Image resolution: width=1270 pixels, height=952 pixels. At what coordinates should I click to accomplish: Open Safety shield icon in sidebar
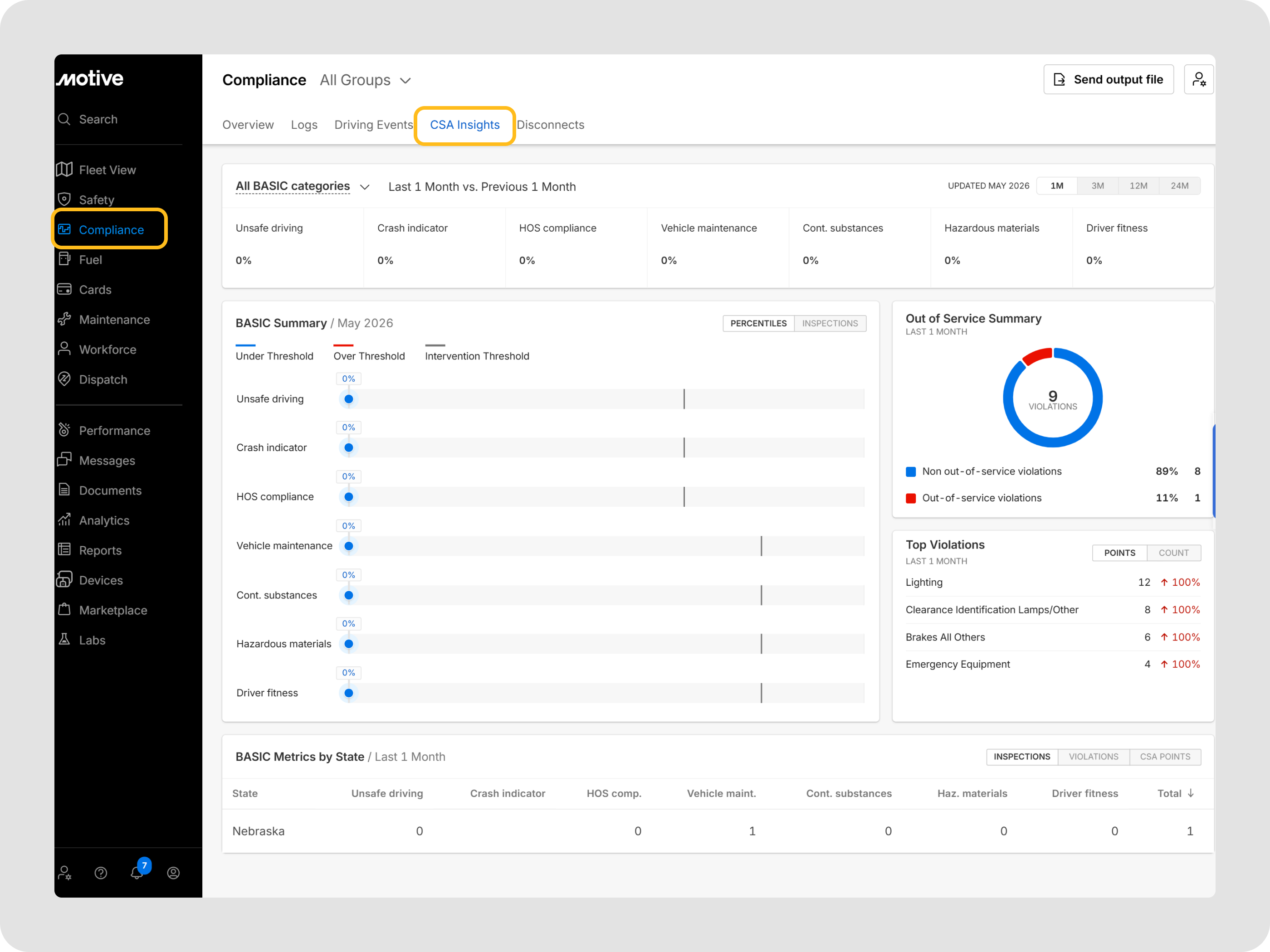pyautogui.click(x=64, y=199)
